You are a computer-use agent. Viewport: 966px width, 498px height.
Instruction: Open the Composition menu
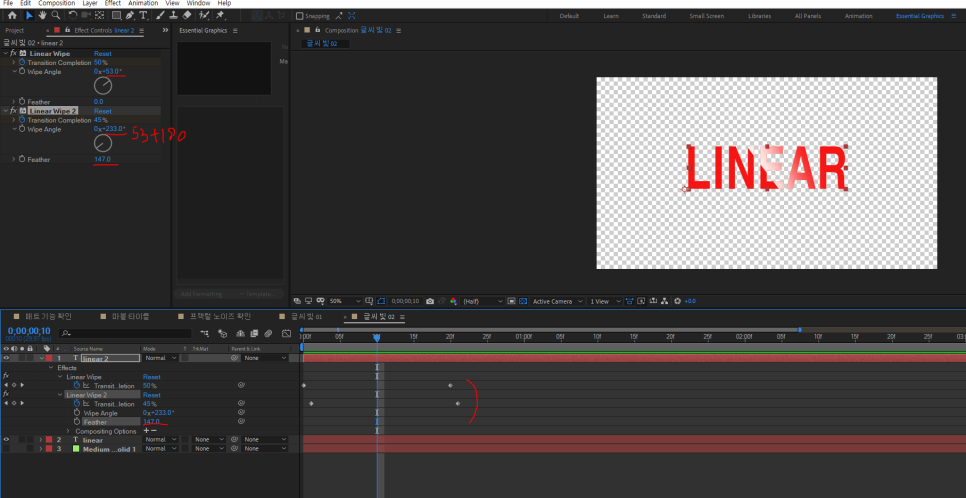[57, 3]
